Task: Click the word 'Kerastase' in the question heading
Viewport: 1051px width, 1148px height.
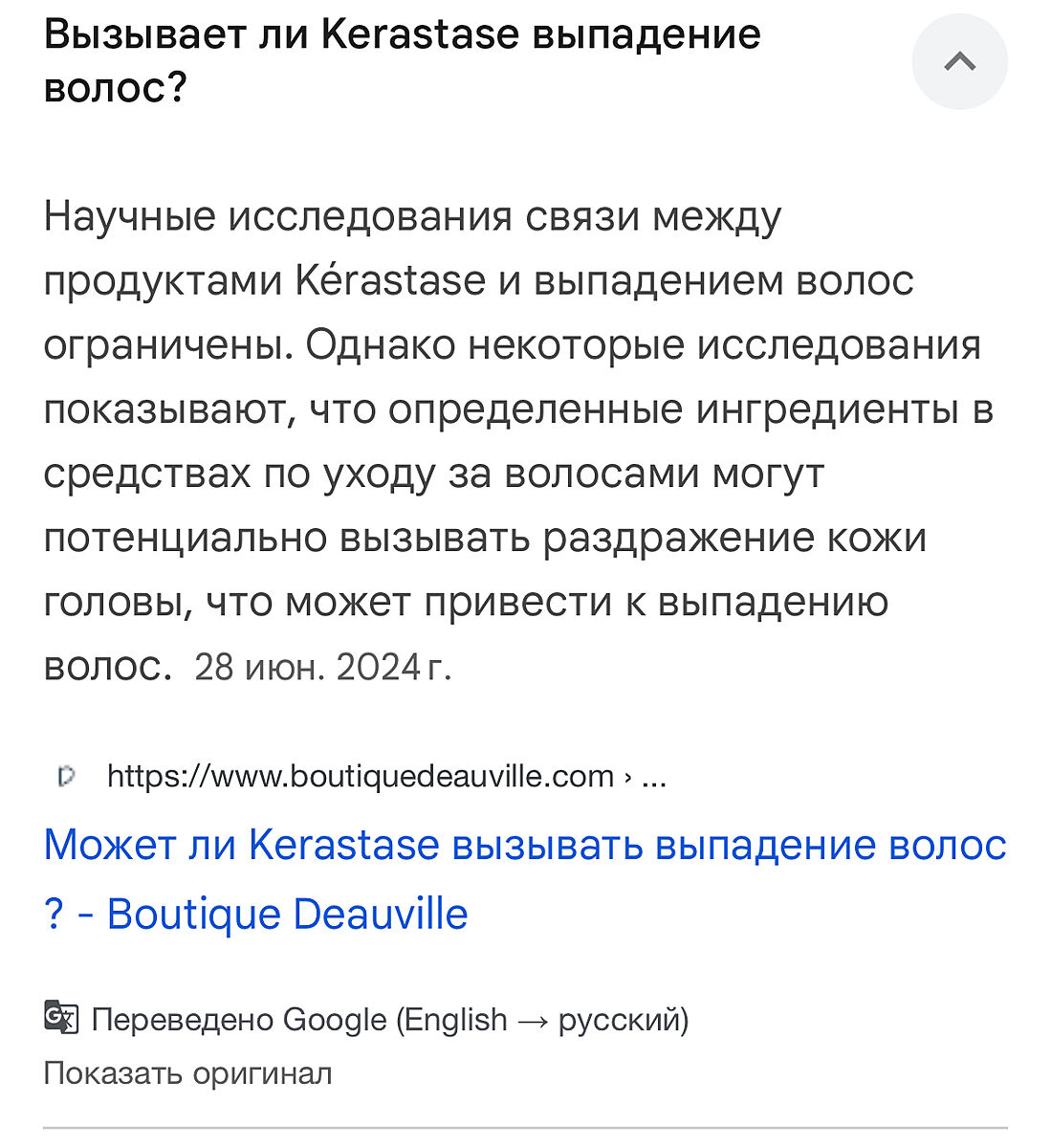Action: pos(421,35)
